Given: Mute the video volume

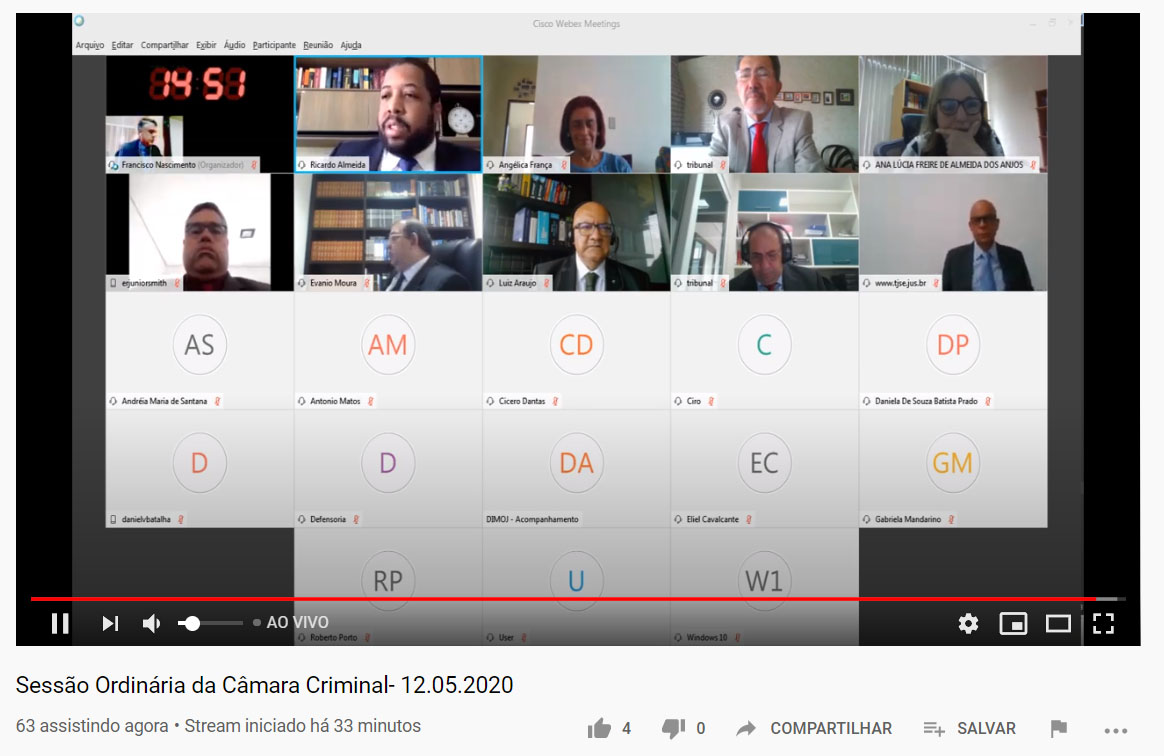Looking at the screenshot, I should coord(152,623).
